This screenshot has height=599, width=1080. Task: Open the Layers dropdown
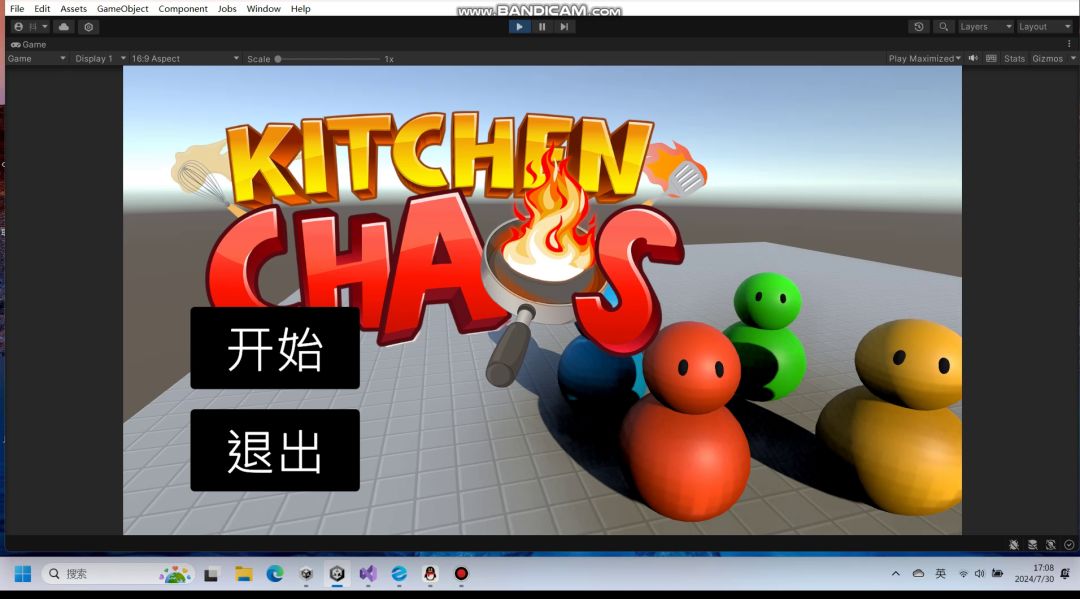pos(986,27)
